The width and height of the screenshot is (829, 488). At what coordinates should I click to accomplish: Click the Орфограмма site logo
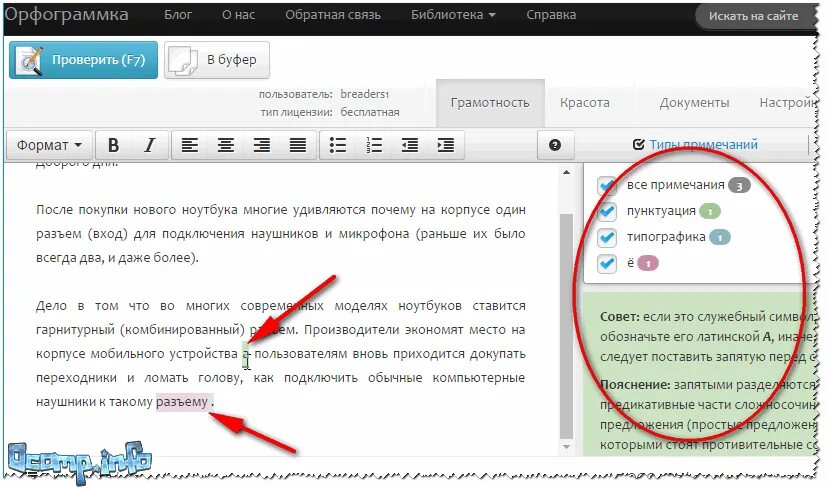[66, 14]
